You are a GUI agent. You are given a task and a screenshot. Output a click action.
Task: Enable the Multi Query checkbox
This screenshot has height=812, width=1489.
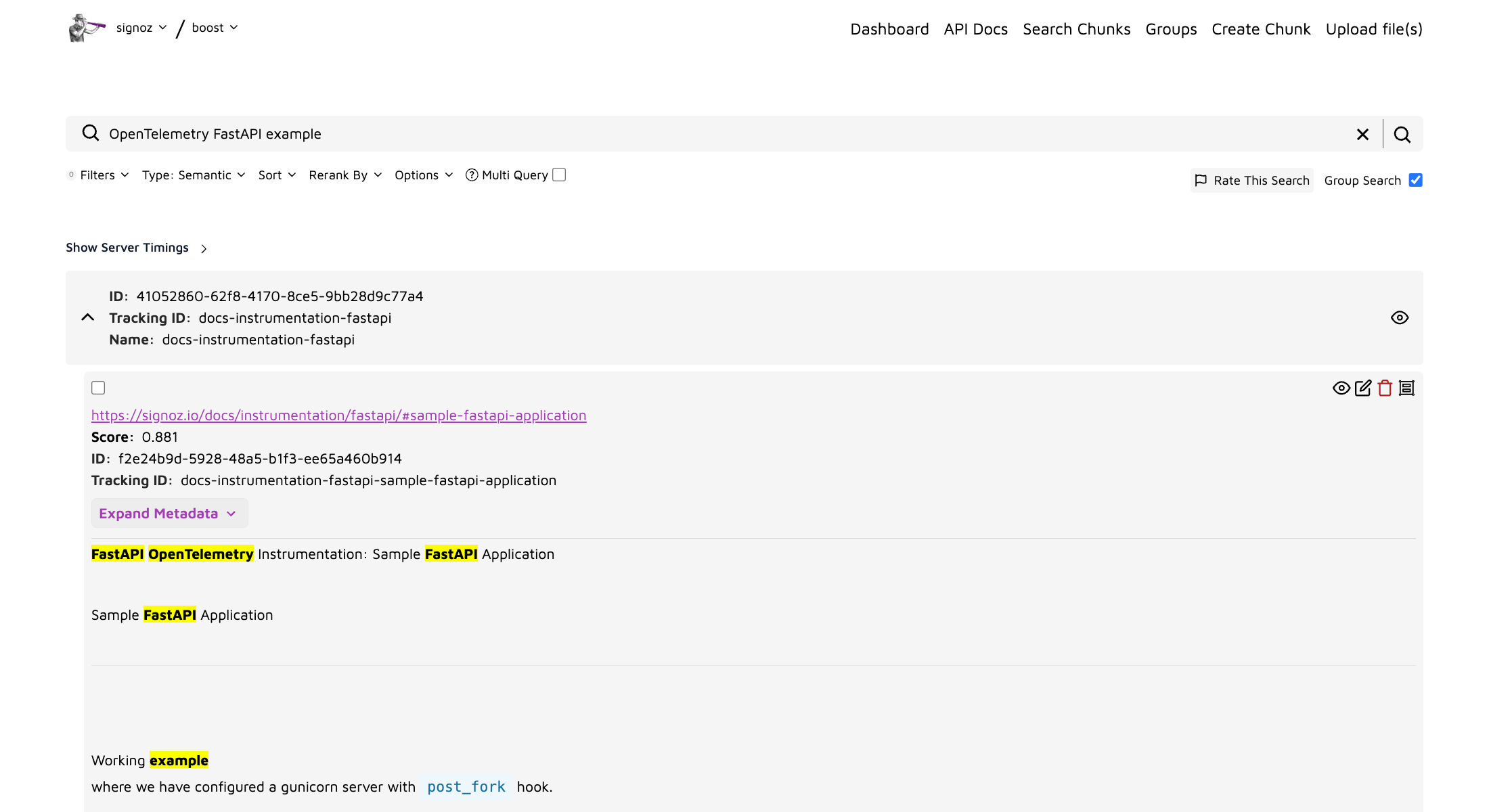pyautogui.click(x=559, y=175)
